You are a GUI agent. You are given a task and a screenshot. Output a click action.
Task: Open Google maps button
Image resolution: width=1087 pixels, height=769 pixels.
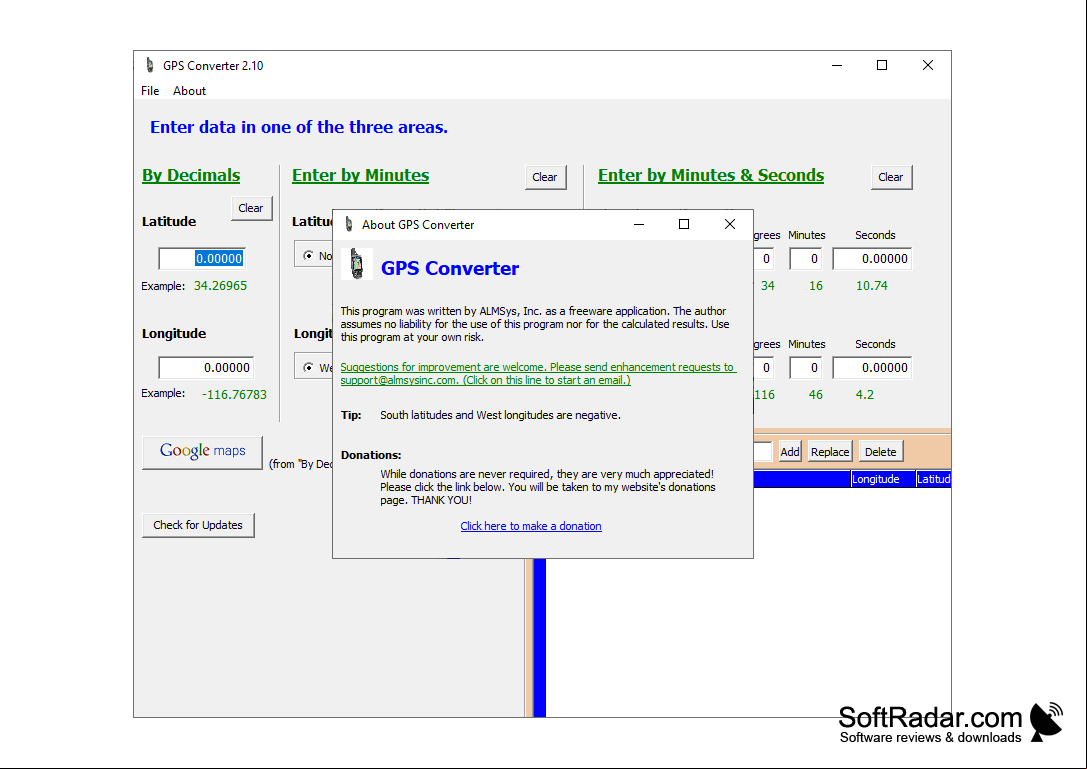point(202,452)
